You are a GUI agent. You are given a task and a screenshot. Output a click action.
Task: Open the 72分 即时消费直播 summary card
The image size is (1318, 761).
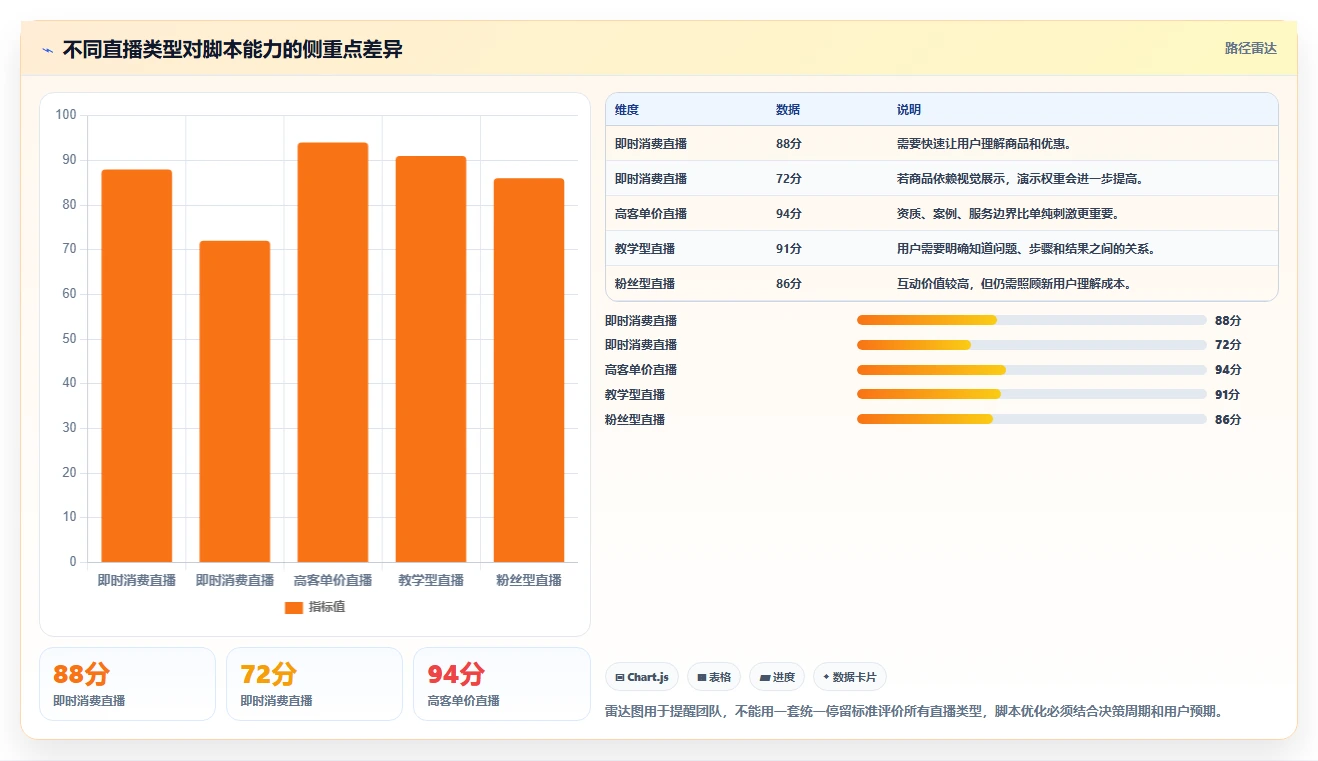[314, 684]
